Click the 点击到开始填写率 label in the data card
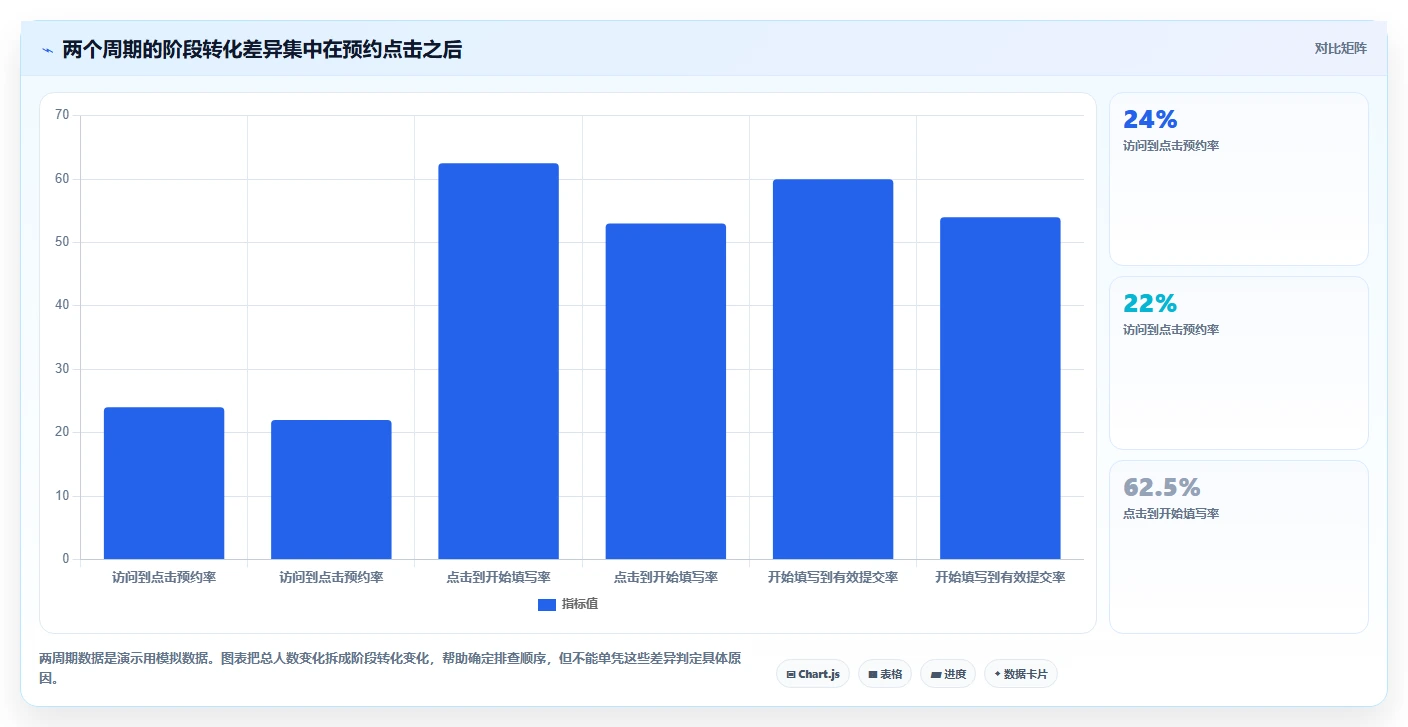Screen dimensions: 1408x727 point(1171,514)
